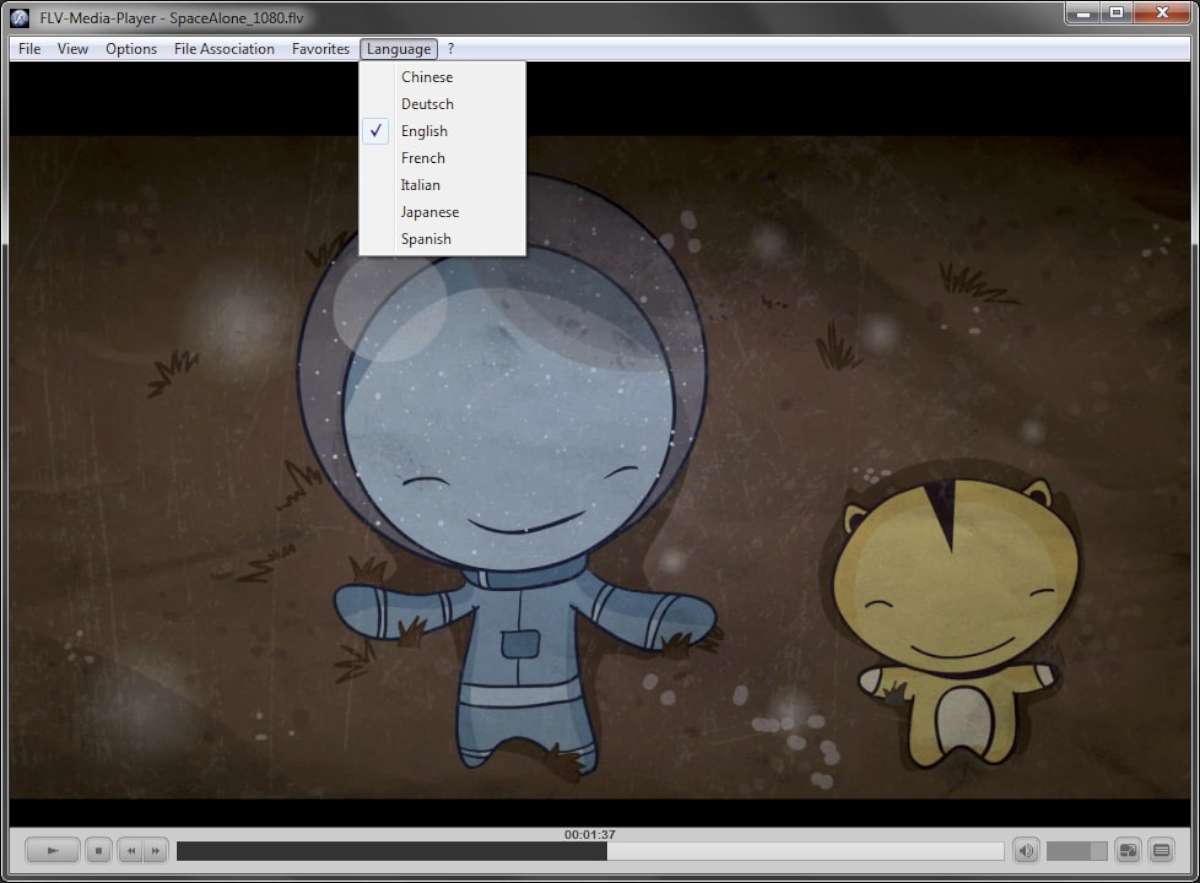This screenshot has height=883, width=1200.
Task: Choose French from the Language menu
Action: point(423,158)
